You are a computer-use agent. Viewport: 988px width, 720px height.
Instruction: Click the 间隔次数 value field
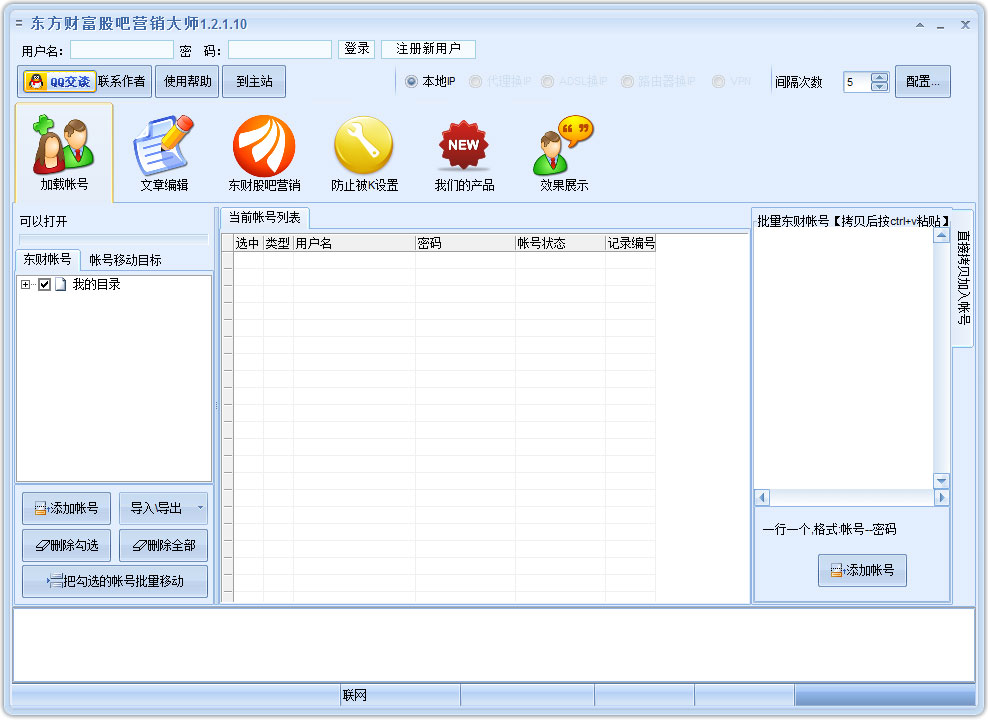tap(857, 82)
